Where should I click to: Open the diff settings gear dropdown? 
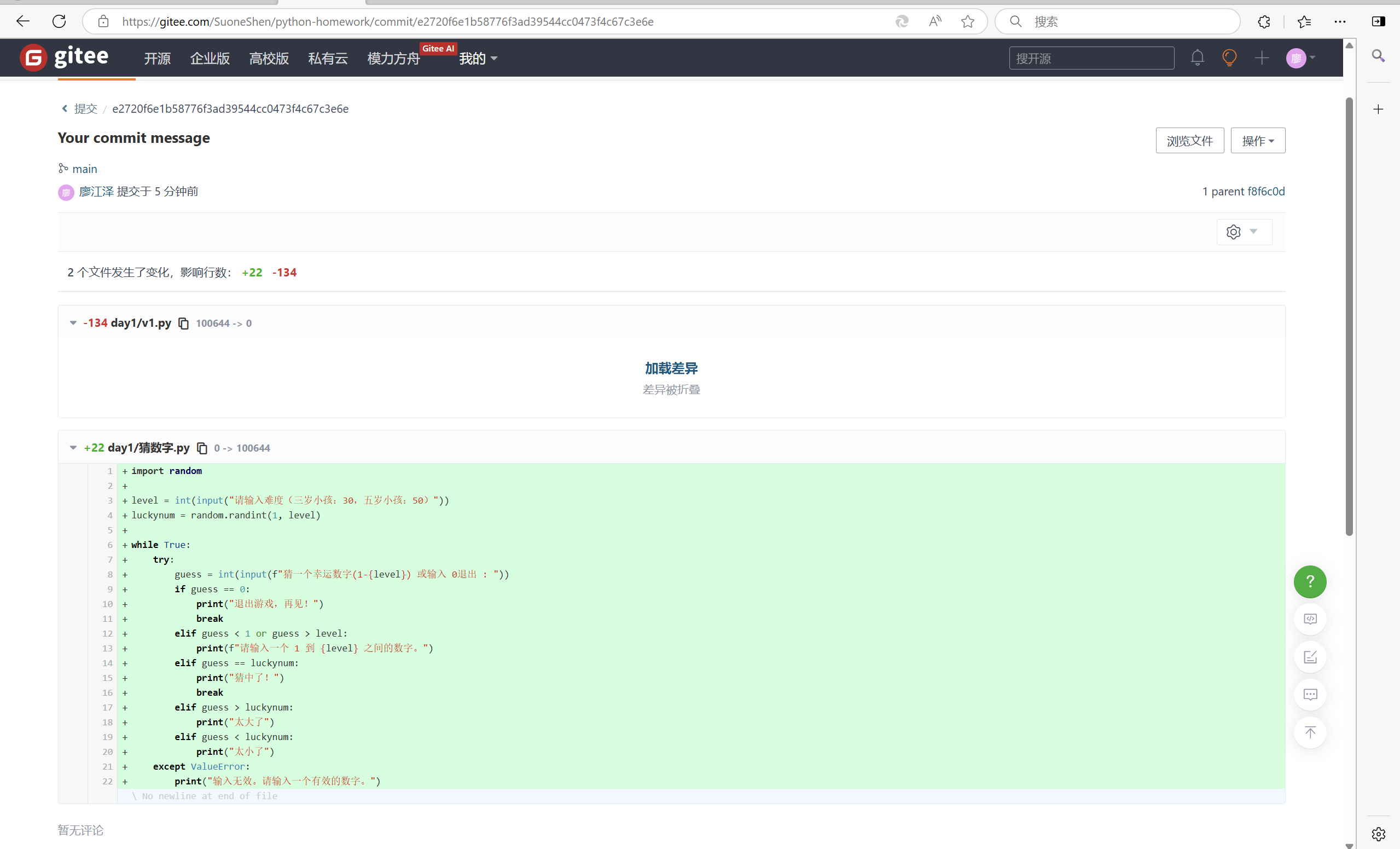point(1242,232)
